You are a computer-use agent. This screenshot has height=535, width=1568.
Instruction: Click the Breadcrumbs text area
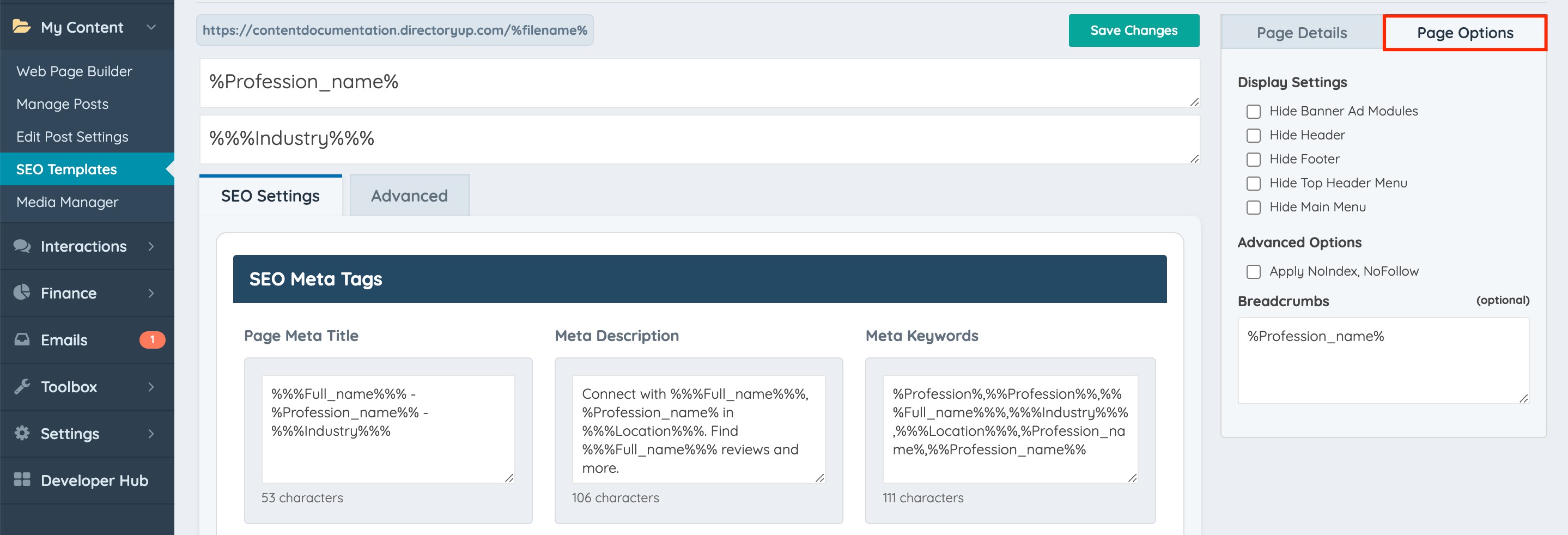tap(1383, 360)
